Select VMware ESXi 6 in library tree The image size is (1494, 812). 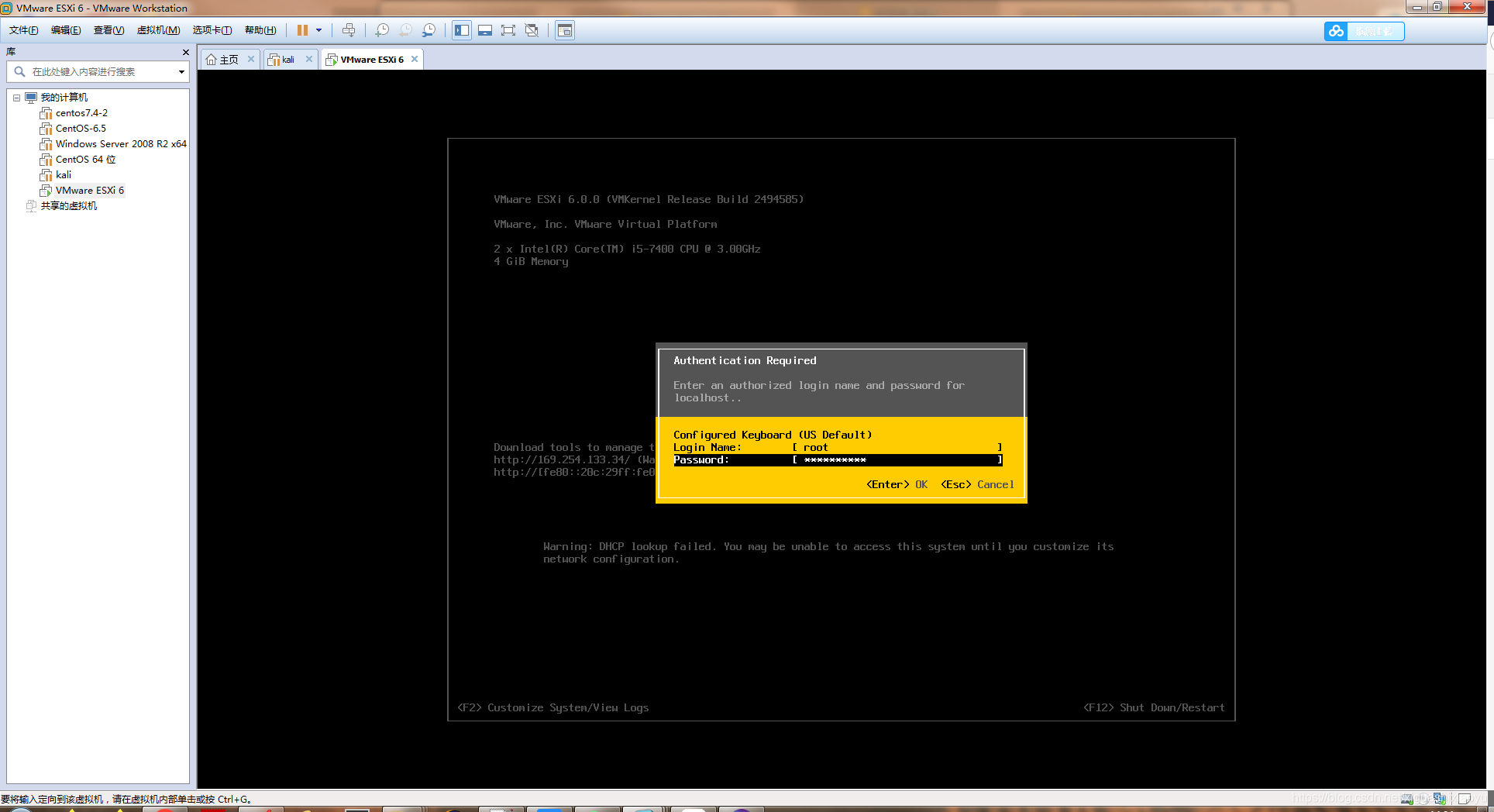coord(90,191)
